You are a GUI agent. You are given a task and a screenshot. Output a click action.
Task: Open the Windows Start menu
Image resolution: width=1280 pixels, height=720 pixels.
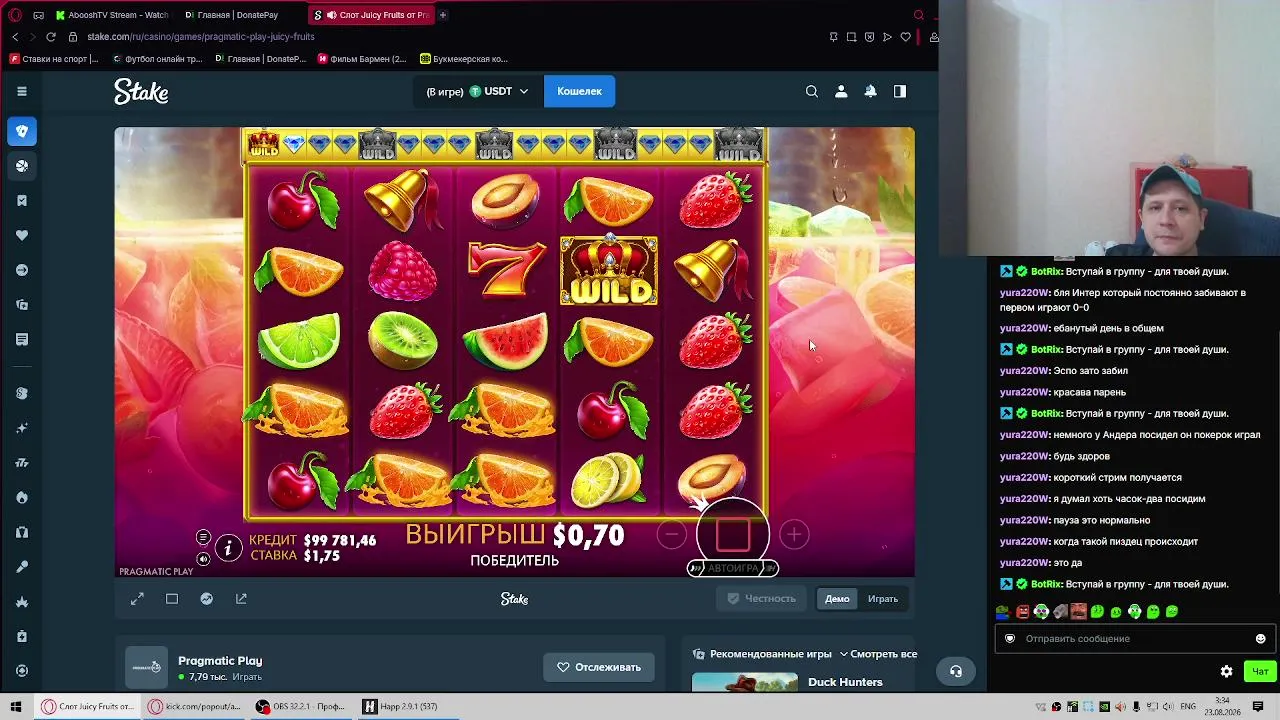coord(17,706)
